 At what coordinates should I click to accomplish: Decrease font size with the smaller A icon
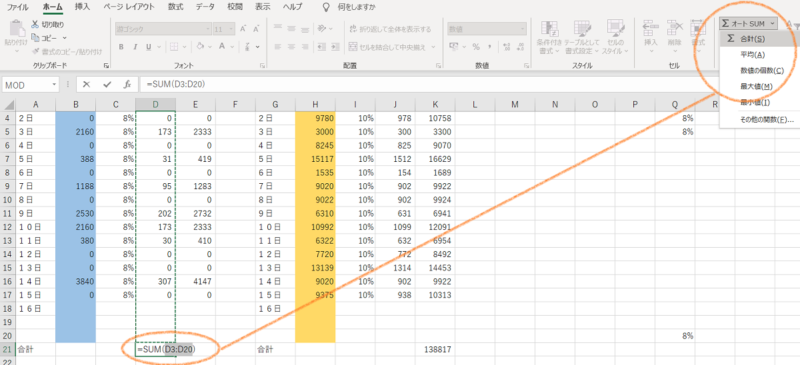255,29
